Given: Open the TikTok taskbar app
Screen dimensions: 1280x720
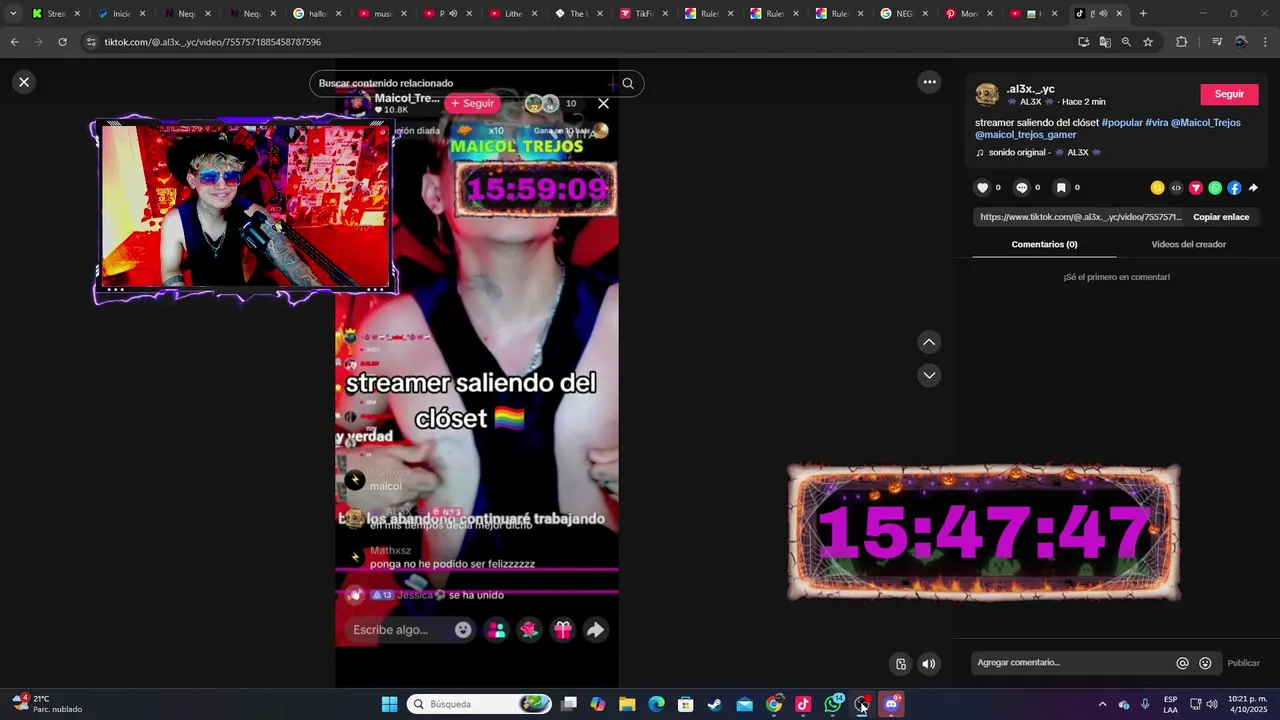Looking at the screenshot, I should pyautogui.click(x=803, y=704).
